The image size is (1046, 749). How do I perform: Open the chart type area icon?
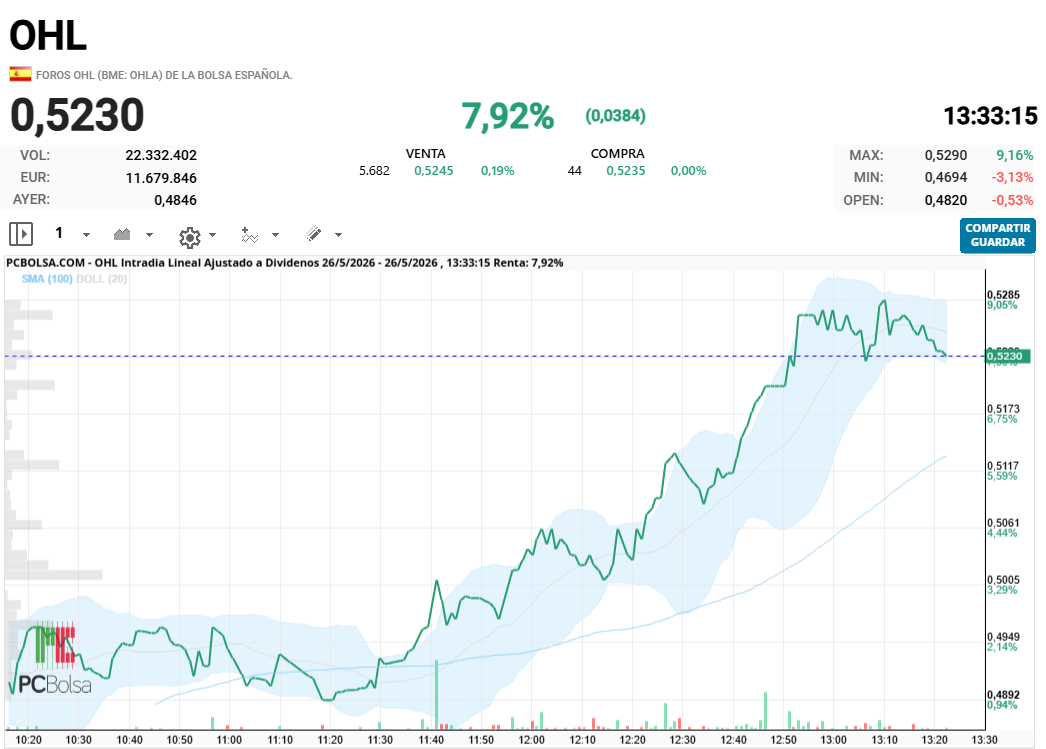(122, 234)
